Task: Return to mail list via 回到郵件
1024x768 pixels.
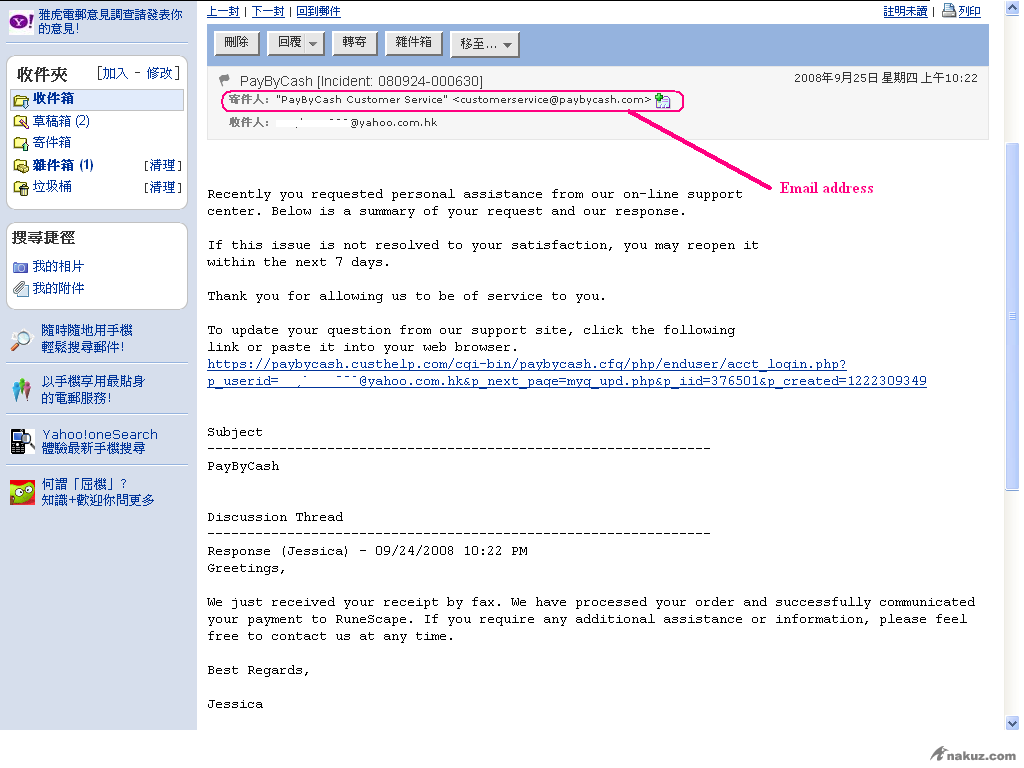Action: pyautogui.click(x=318, y=11)
